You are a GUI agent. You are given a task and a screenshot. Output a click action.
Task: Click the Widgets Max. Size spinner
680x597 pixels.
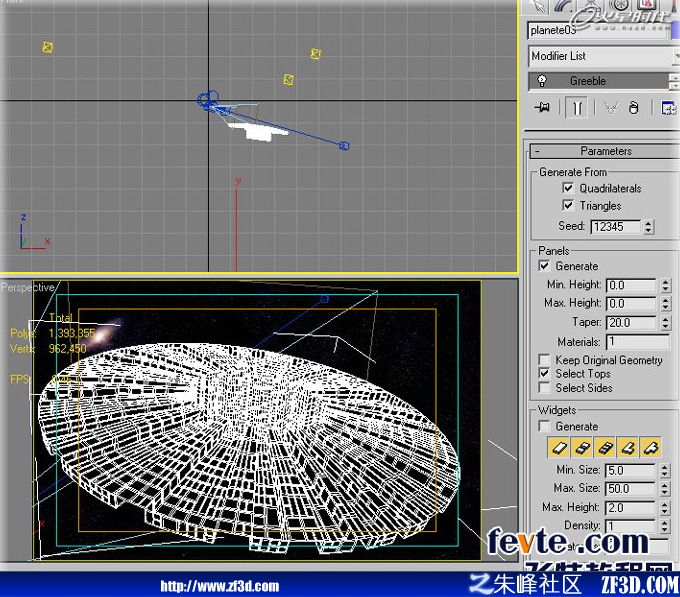point(665,489)
